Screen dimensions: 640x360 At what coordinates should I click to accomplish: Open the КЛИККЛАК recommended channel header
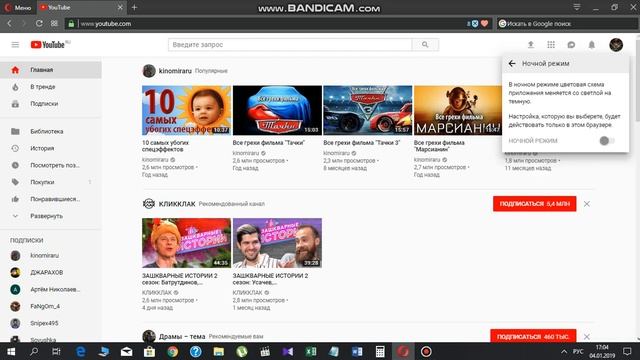pyautogui.click(x=177, y=204)
